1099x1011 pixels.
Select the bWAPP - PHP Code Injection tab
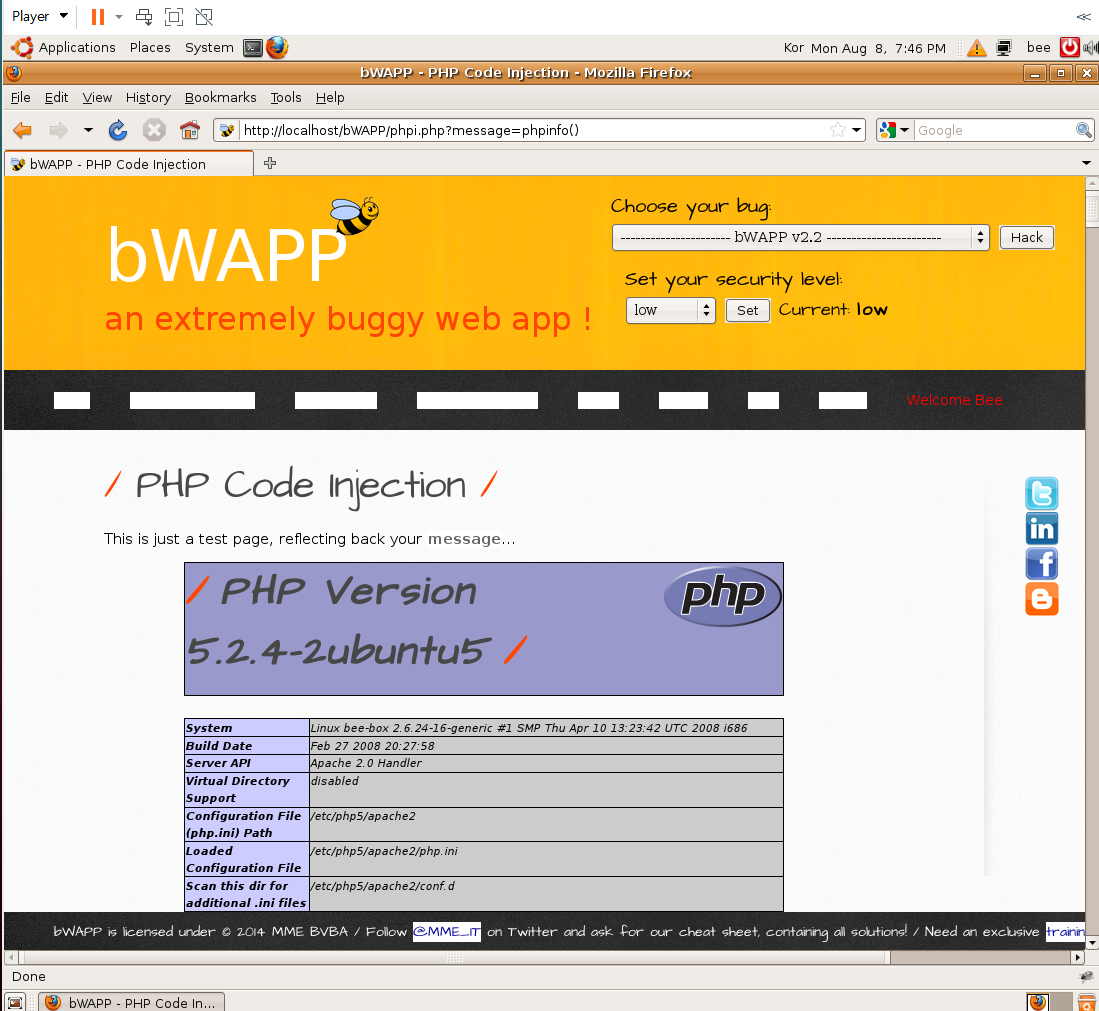click(x=129, y=164)
